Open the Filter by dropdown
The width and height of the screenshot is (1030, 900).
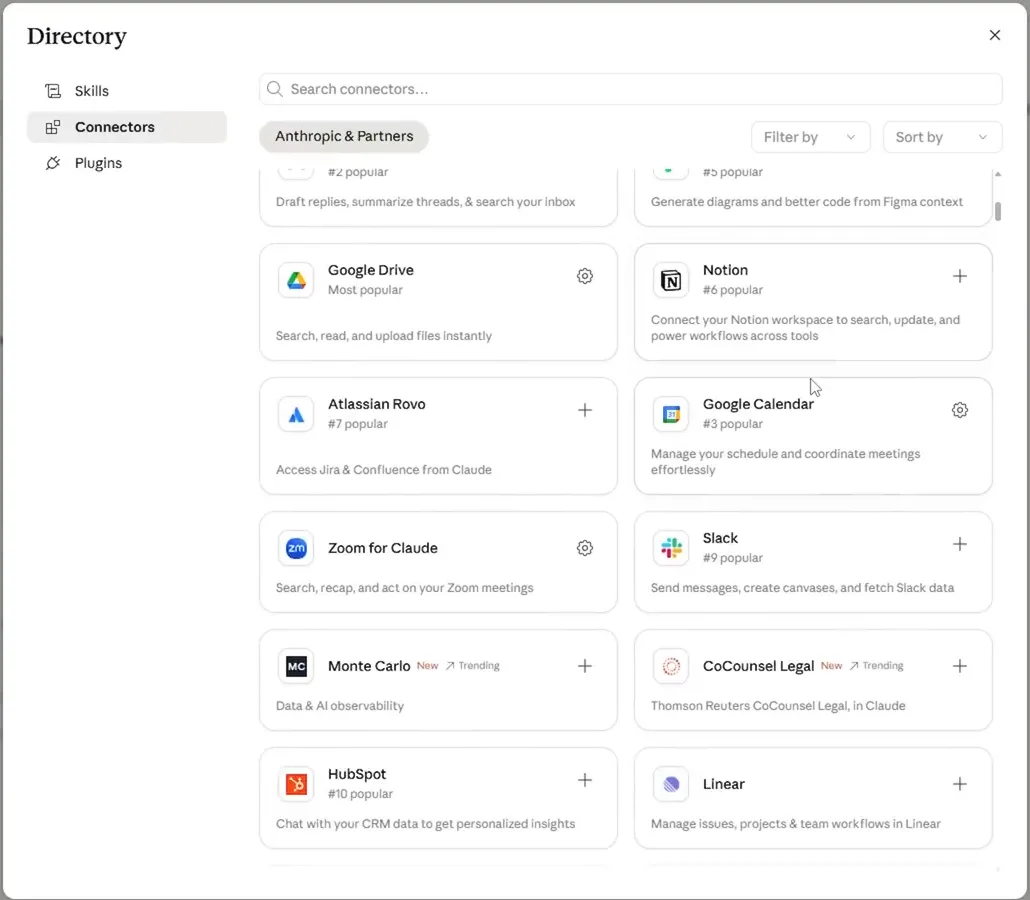click(811, 137)
